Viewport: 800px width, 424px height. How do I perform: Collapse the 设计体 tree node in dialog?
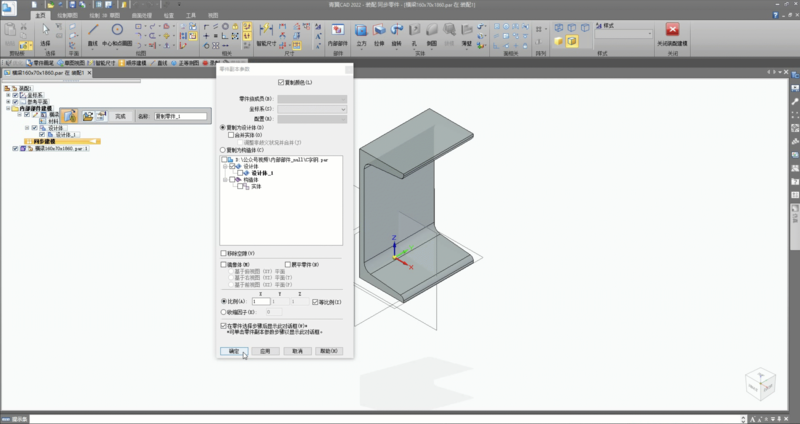click(x=225, y=166)
